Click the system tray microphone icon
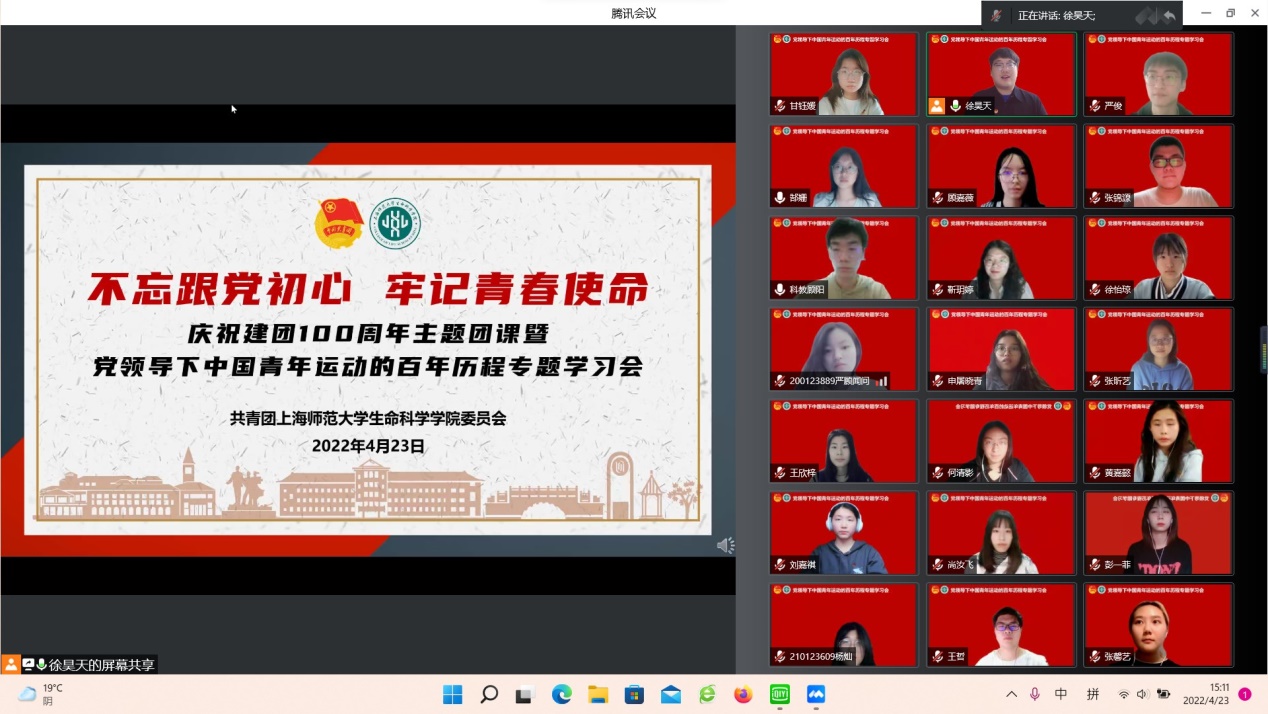Screen dimensions: 1268x714 pos(1034,694)
